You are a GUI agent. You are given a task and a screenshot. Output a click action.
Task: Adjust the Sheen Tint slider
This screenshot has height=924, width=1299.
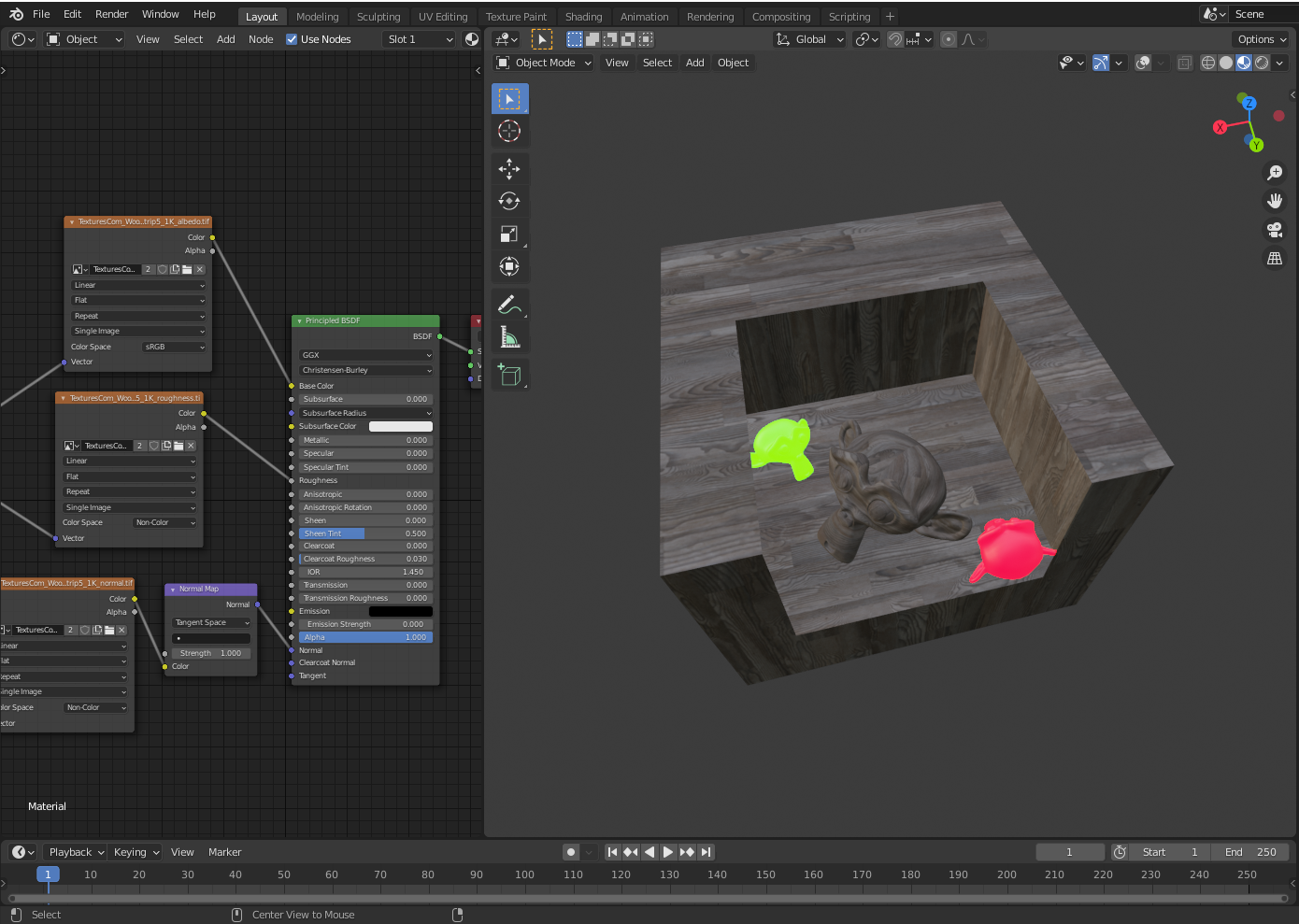pyautogui.click(x=365, y=533)
